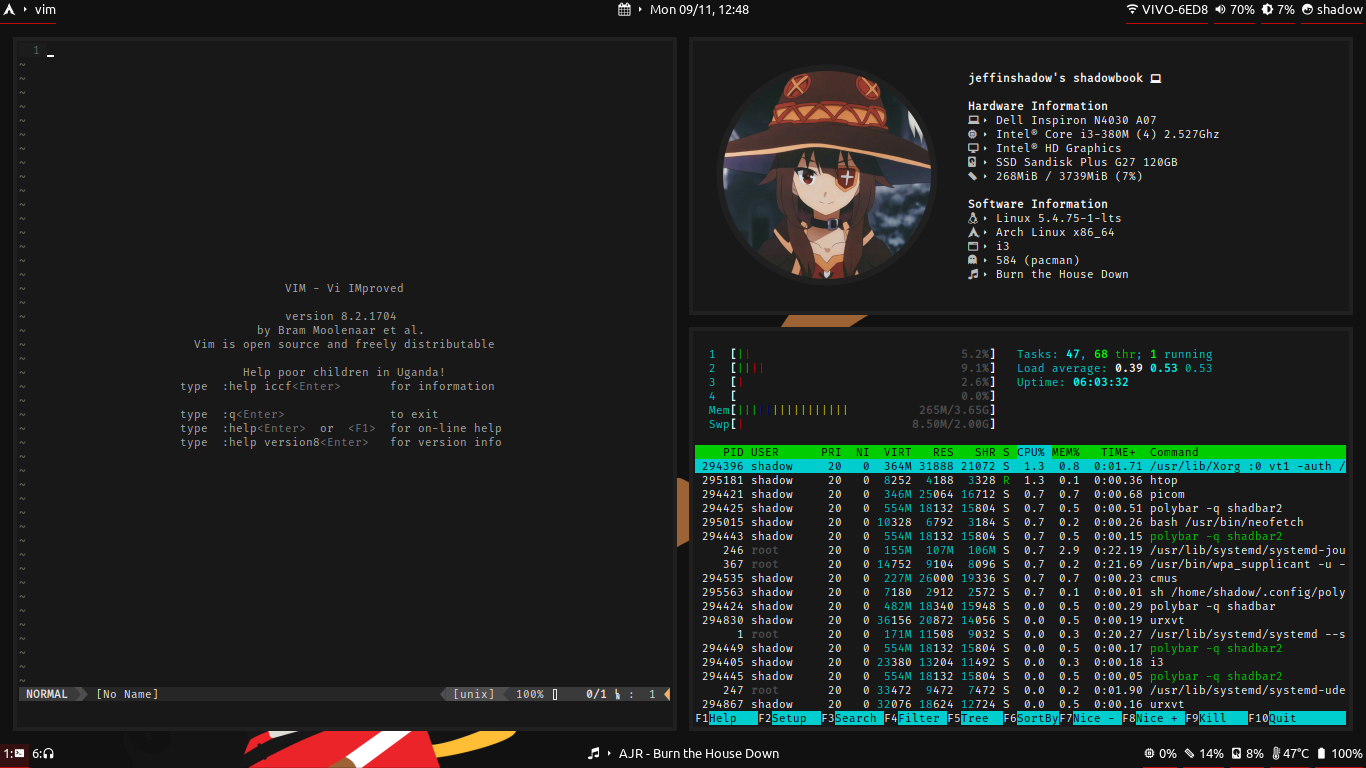The image size is (1366, 768).
Task: Sort htop by CPU% column header
Action: (1031, 452)
